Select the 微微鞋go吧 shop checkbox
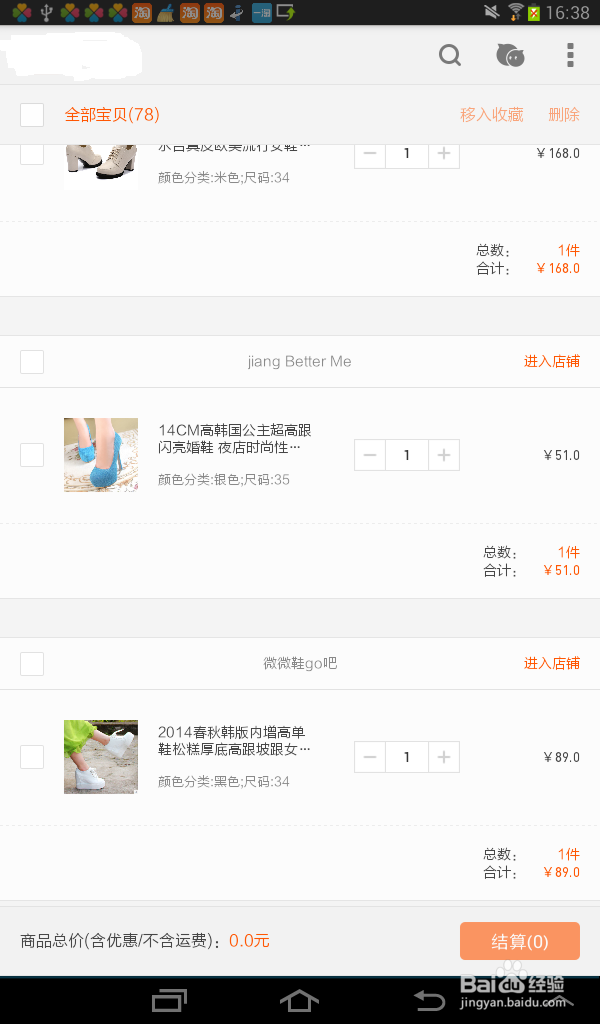 point(32,664)
